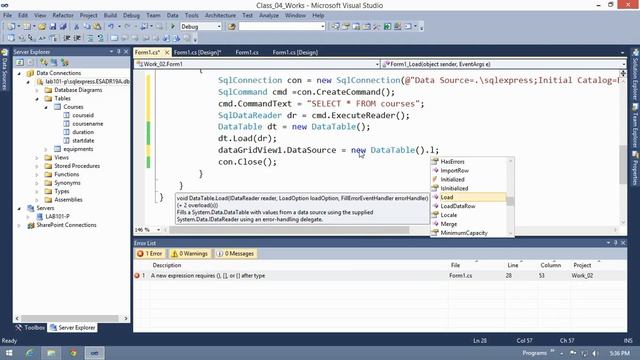This screenshot has width=640, height=360.
Task: Expand the equipments table node
Action: (x=46, y=149)
